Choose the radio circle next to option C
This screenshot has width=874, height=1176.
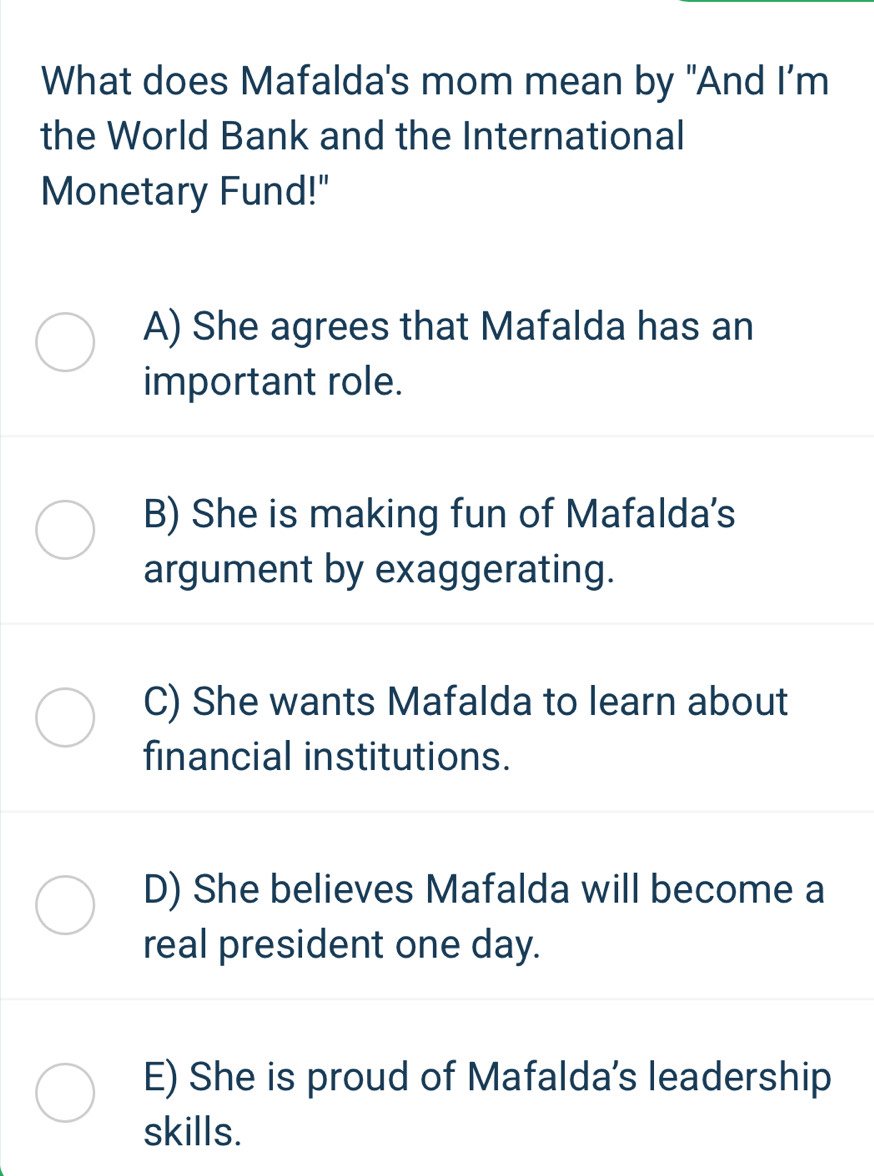click(x=66, y=717)
